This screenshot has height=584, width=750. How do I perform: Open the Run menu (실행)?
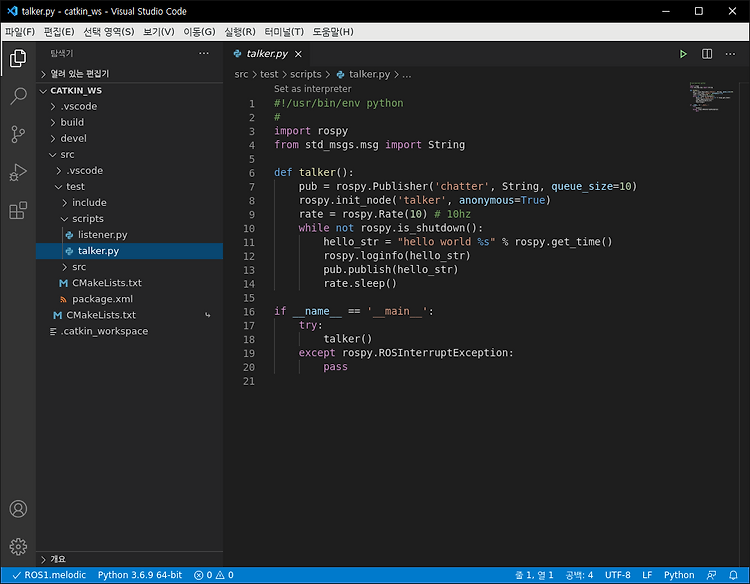pos(240,32)
